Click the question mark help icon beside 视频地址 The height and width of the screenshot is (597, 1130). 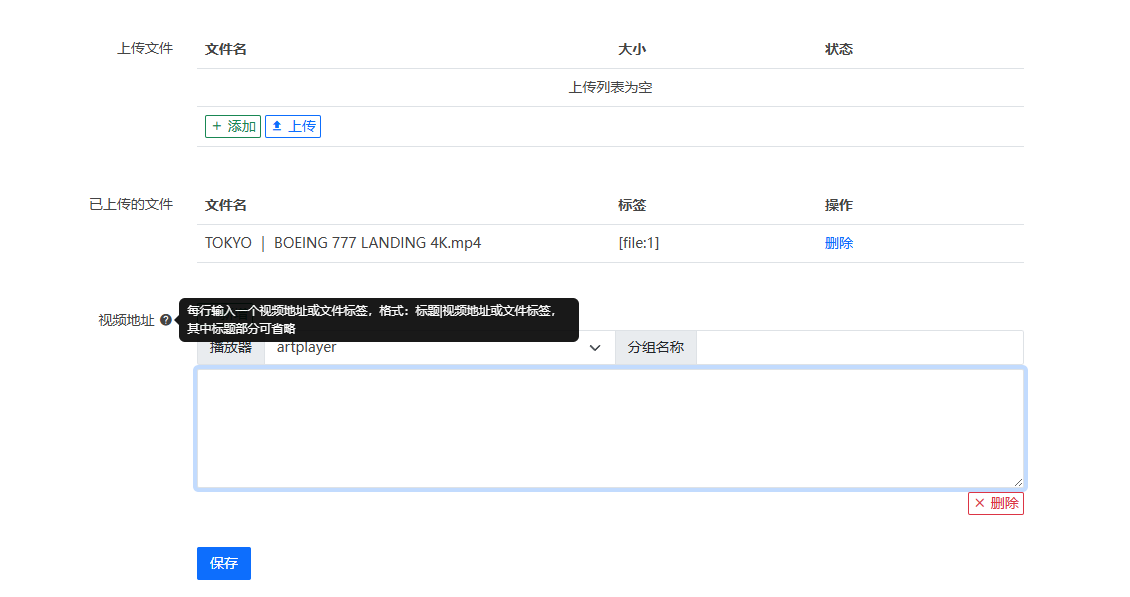(166, 320)
